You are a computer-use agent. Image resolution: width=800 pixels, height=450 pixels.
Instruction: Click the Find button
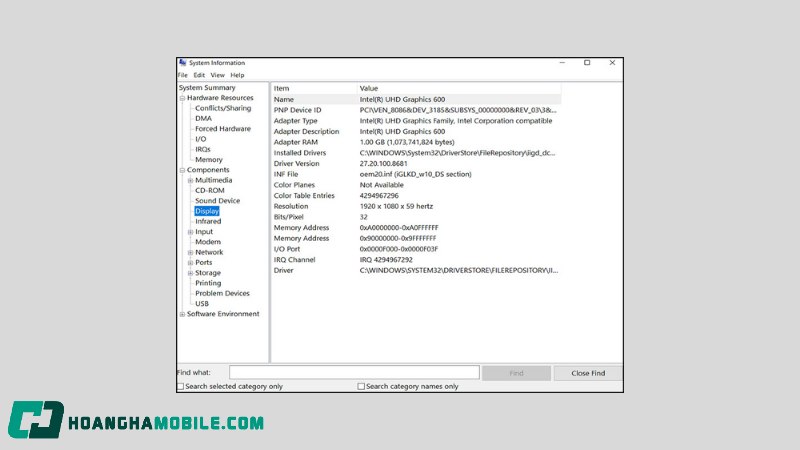(x=516, y=373)
